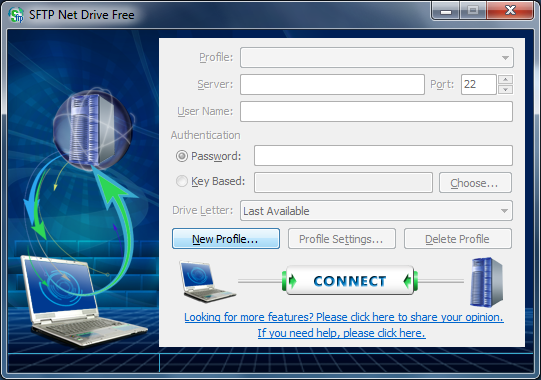
Task: Click the Password input field
Action: tap(383, 155)
